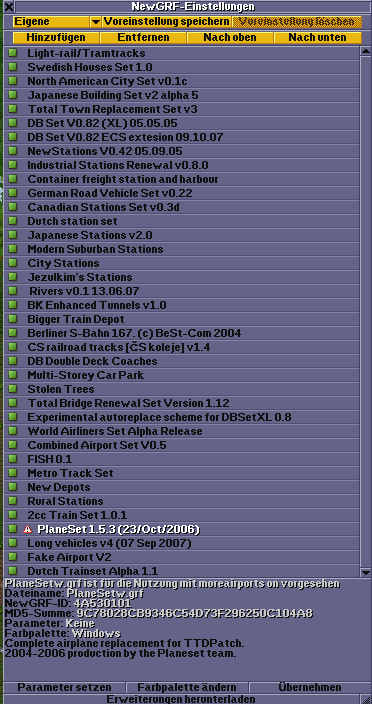This screenshot has width=372, height=704.
Task: Click the NewGRF-ID 4A530101 line
Action: [x=68, y=603]
